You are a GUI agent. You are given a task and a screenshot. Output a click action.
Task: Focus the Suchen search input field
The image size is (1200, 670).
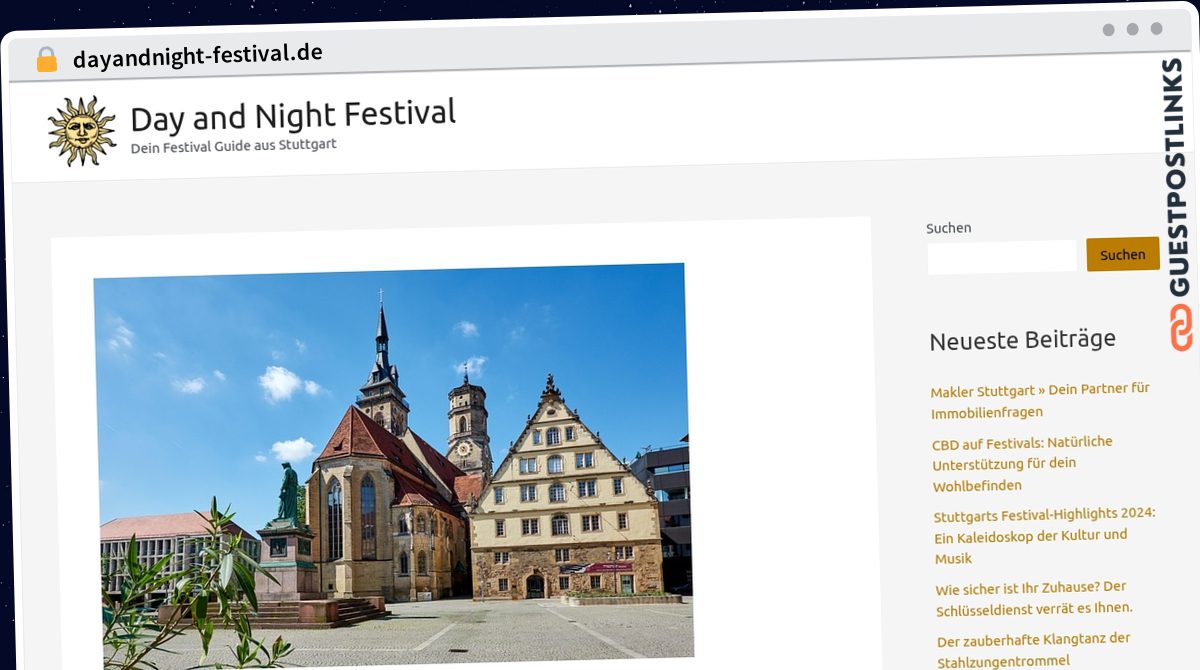coord(1002,256)
